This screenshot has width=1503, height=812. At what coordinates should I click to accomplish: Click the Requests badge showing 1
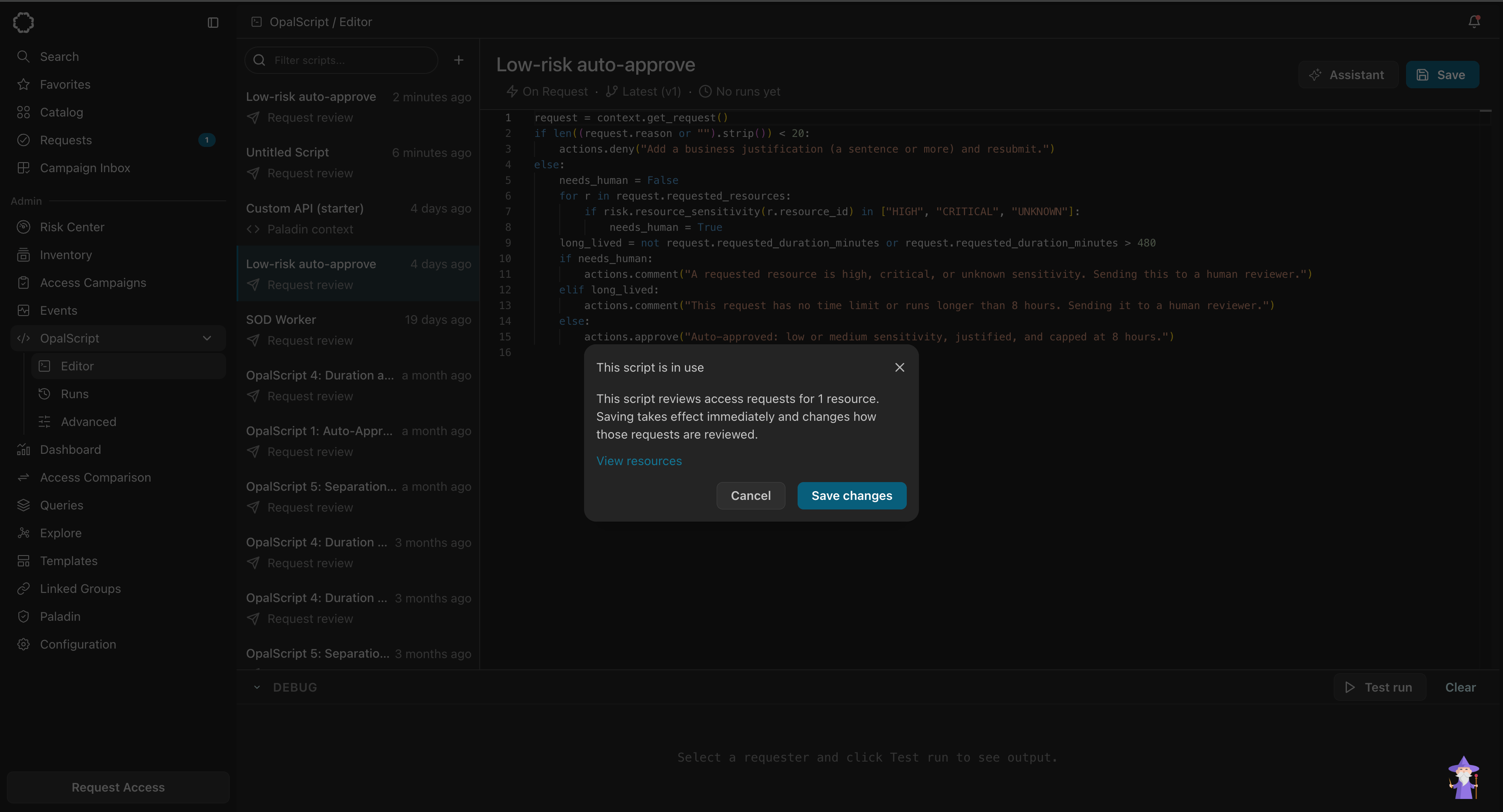pos(207,140)
